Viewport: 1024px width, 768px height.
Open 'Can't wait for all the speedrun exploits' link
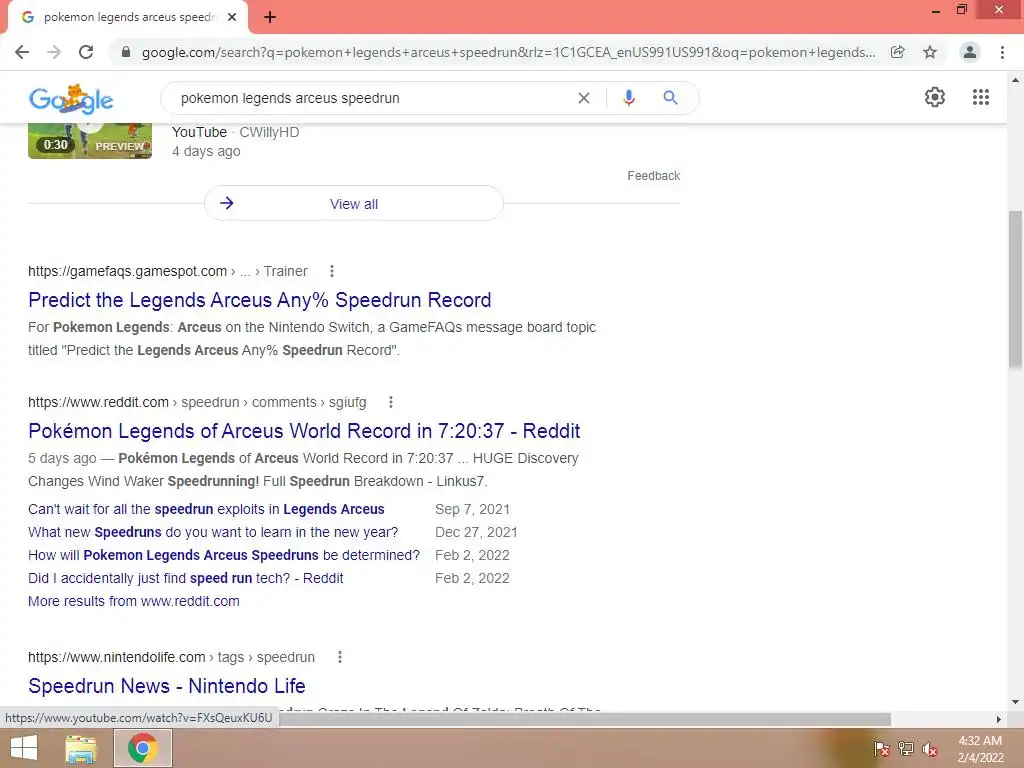206,509
